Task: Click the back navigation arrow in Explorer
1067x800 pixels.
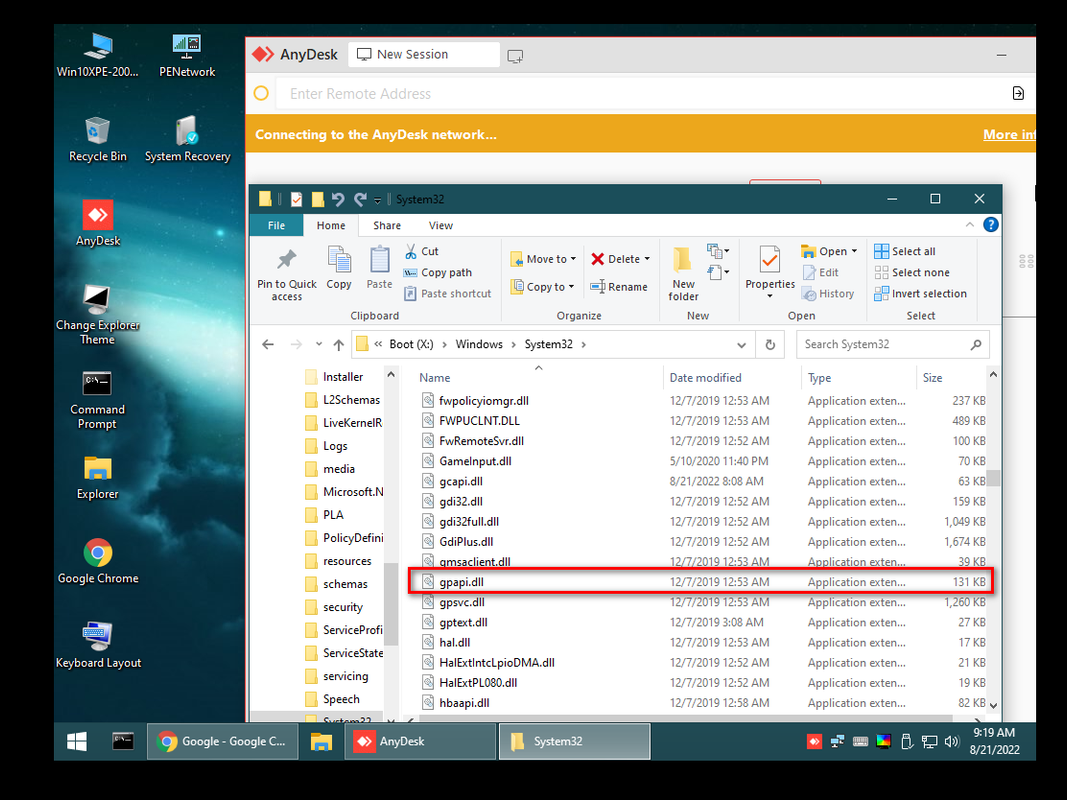Action: [268, 345]
